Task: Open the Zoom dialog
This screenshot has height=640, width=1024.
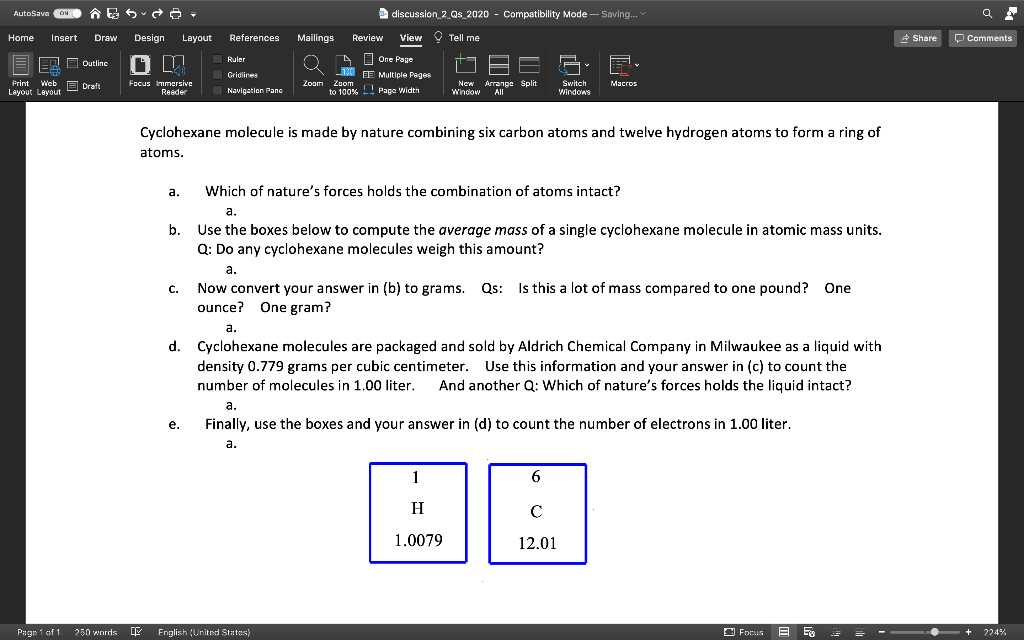Action: pos(312,75)
